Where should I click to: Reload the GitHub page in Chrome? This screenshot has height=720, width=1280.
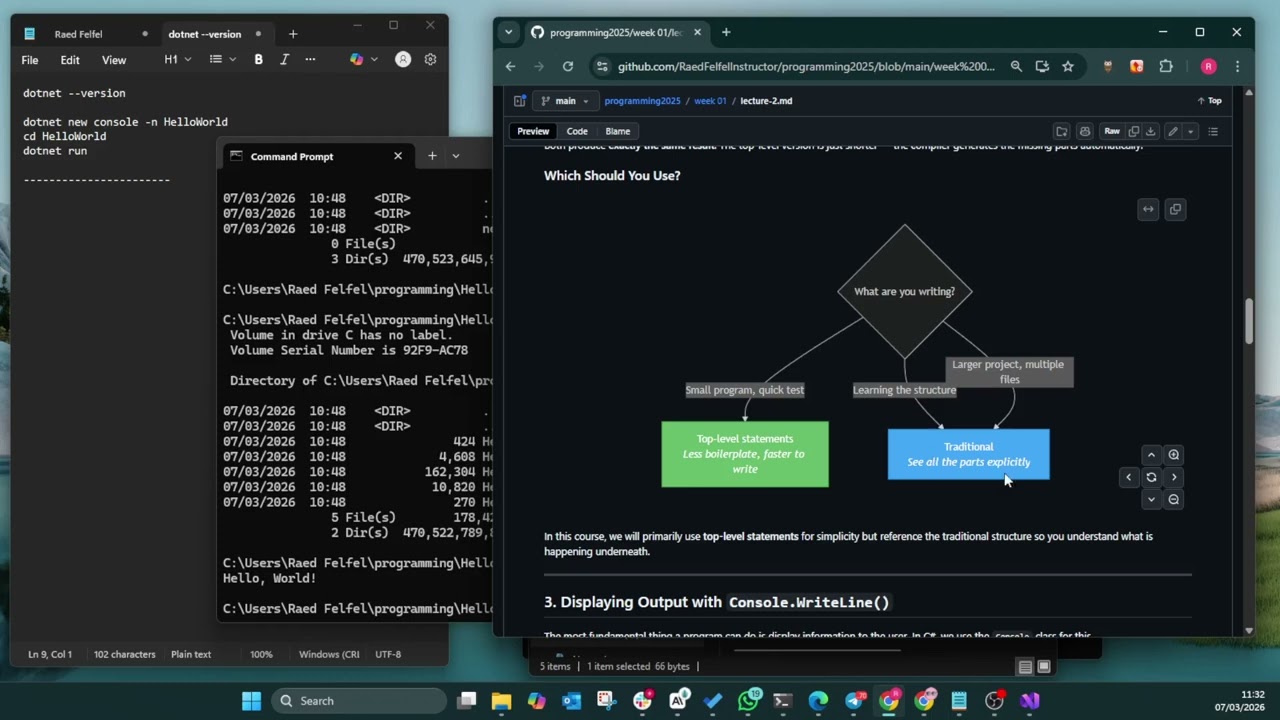click(568, 67)
